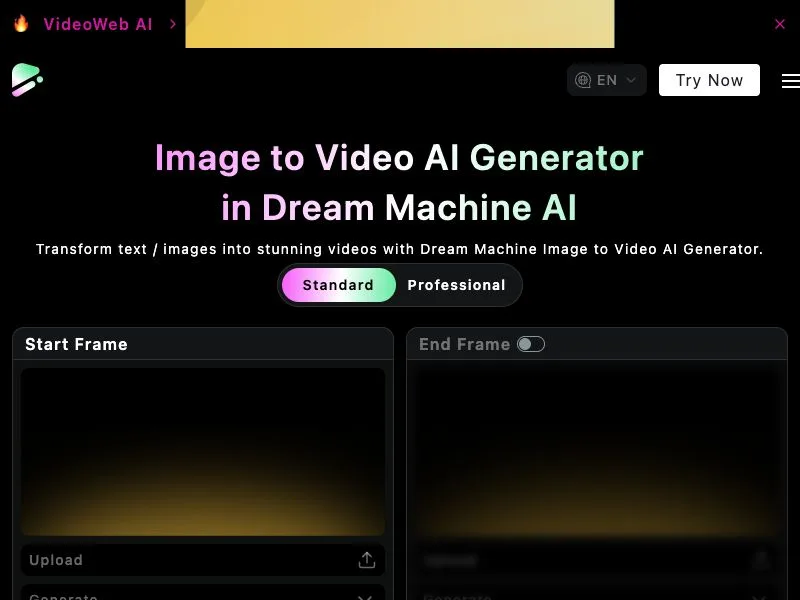Screen dimensions: 800x600
Task: Select the Standard mode tab
Action: click(x=338, y=285)
